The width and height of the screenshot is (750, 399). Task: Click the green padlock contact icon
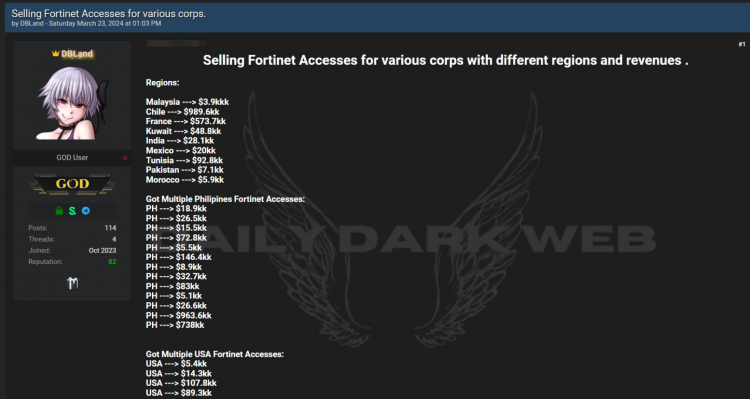click(59, 211)
